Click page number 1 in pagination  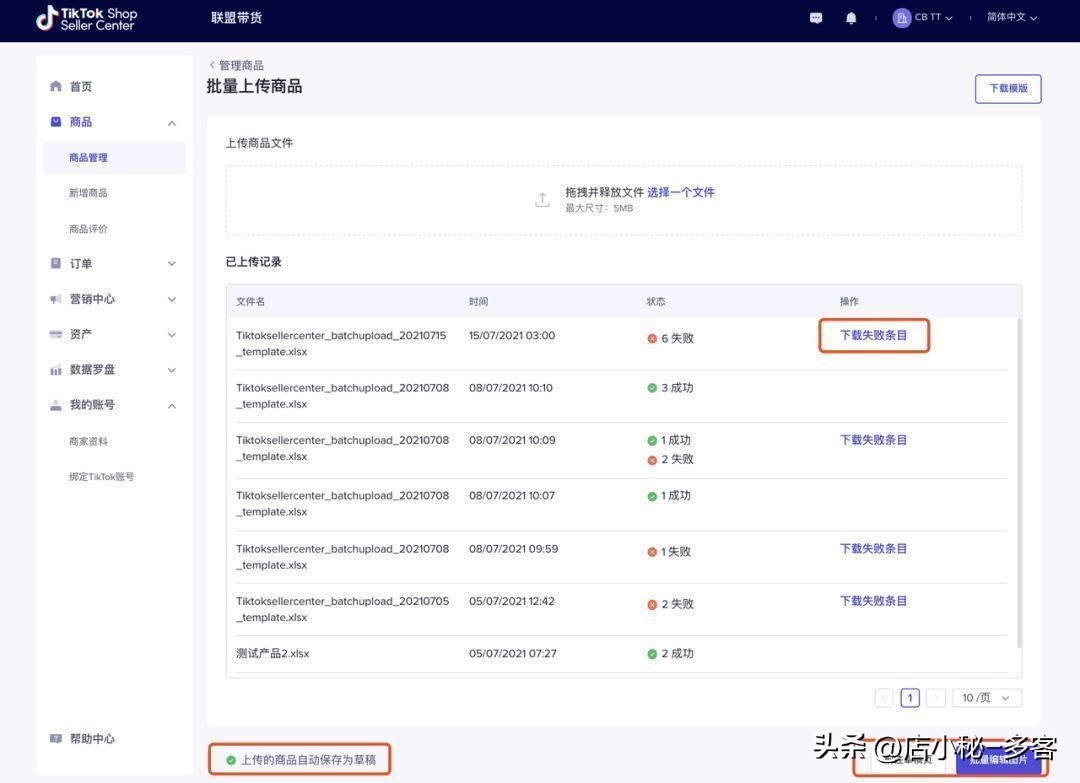pos(909,698)
